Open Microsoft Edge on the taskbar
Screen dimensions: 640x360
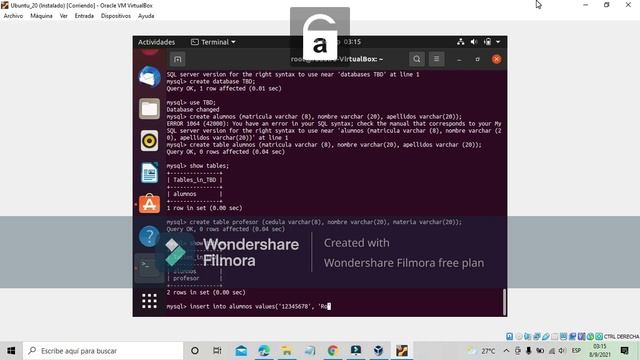(x=264, y=351)
